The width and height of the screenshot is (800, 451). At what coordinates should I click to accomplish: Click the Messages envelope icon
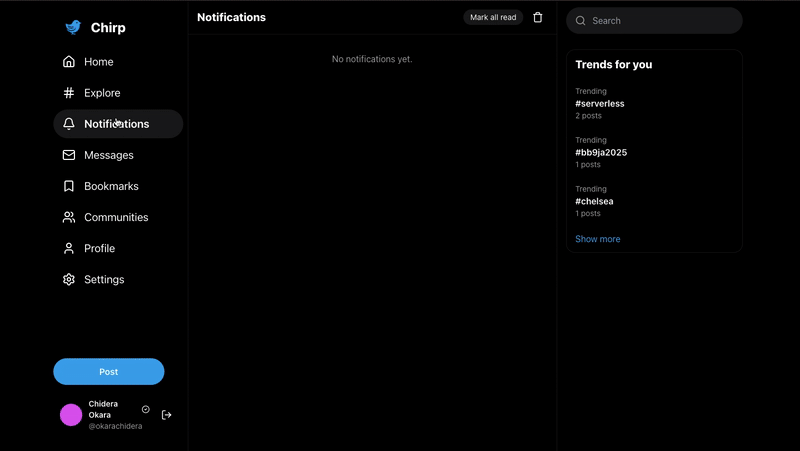69,155
